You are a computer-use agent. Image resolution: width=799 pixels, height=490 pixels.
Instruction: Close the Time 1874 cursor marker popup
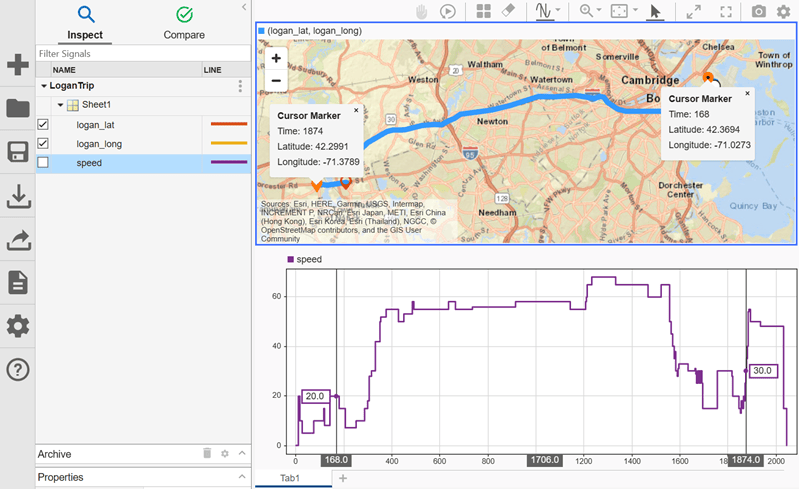coord(356,110)
